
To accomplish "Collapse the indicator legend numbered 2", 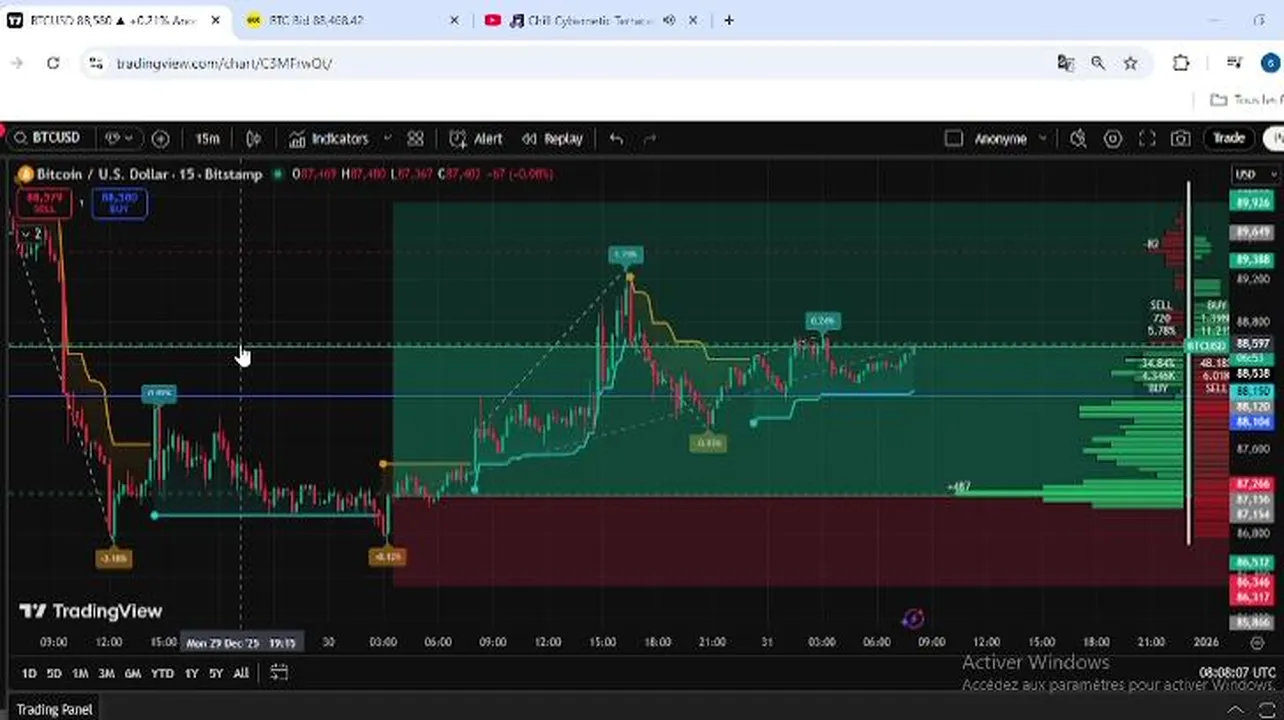I will (x=33, y=234).
